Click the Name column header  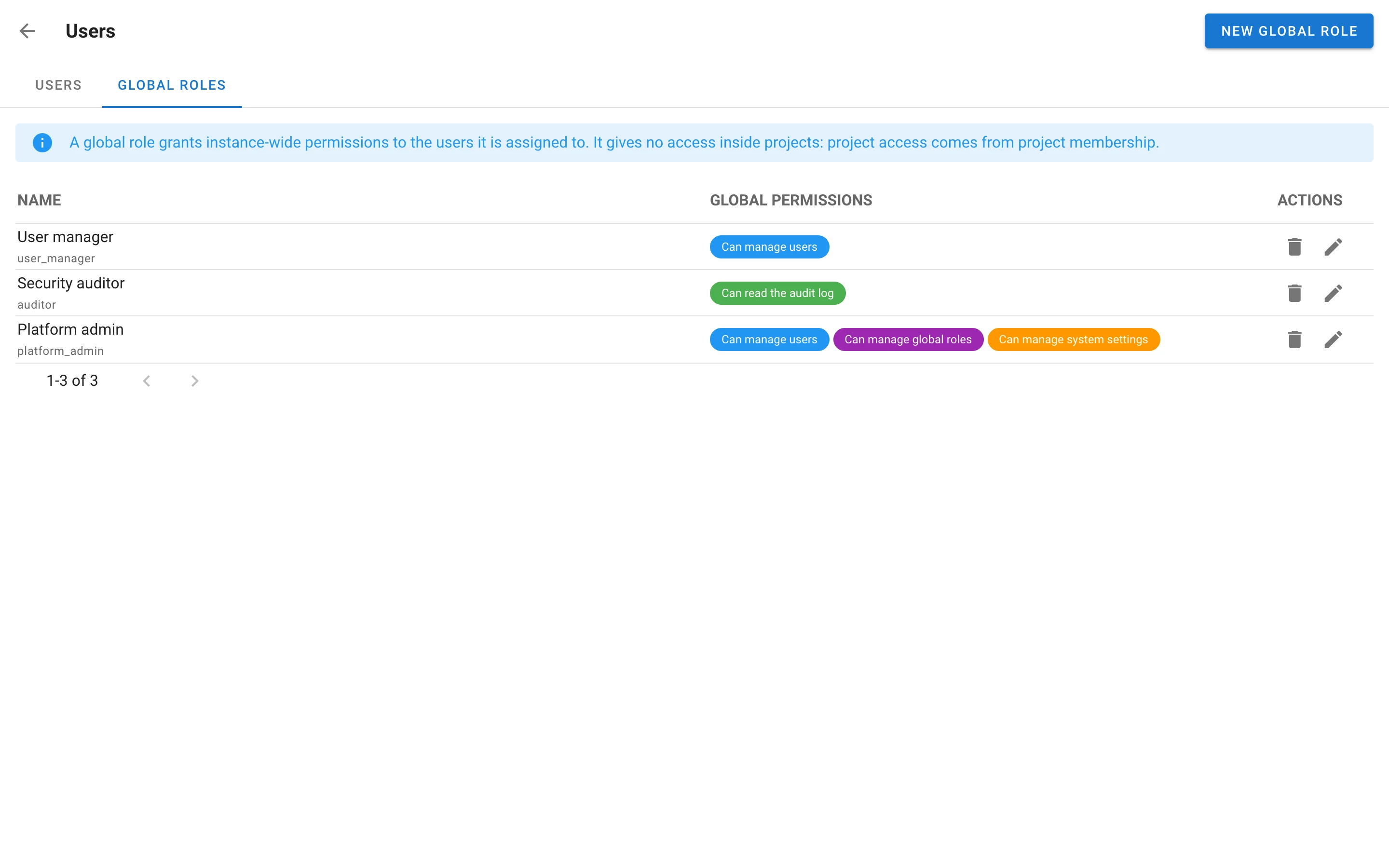pyautogui.click(x=39, y=200)
